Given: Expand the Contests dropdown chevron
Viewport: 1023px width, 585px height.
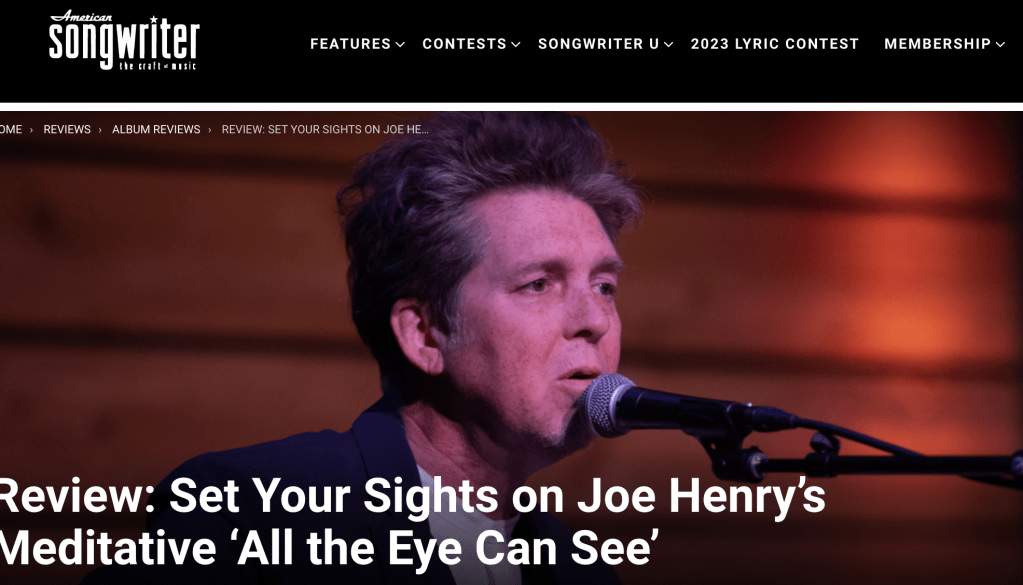Looking at the screenshot, I should tap(516, 44).
